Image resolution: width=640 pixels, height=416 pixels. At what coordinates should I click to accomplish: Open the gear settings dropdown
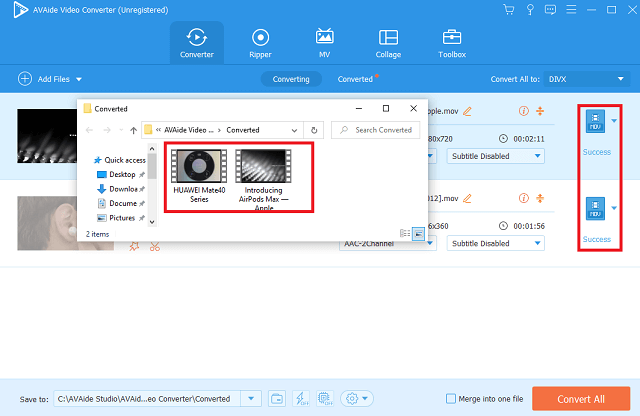click(357, 398)
